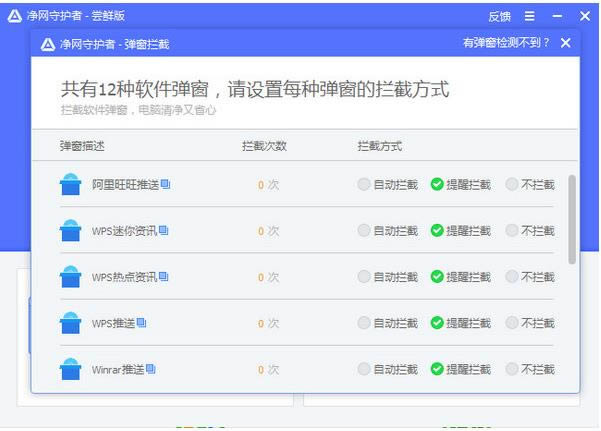Click the WPS迷你资讯 preview icon
The height and width of the screenshot is (431, 601).
[x=164, y=231]
